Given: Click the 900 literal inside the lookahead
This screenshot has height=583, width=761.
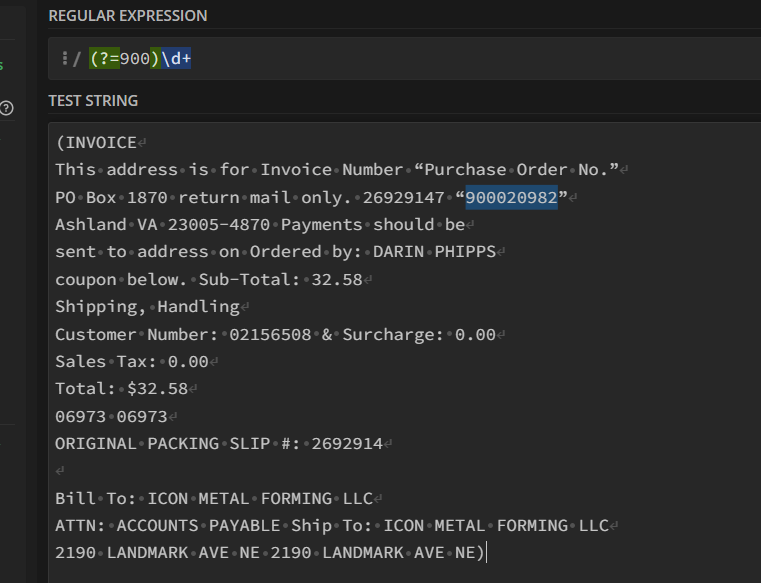Looking at the screenshot, I should click(135, 59).
